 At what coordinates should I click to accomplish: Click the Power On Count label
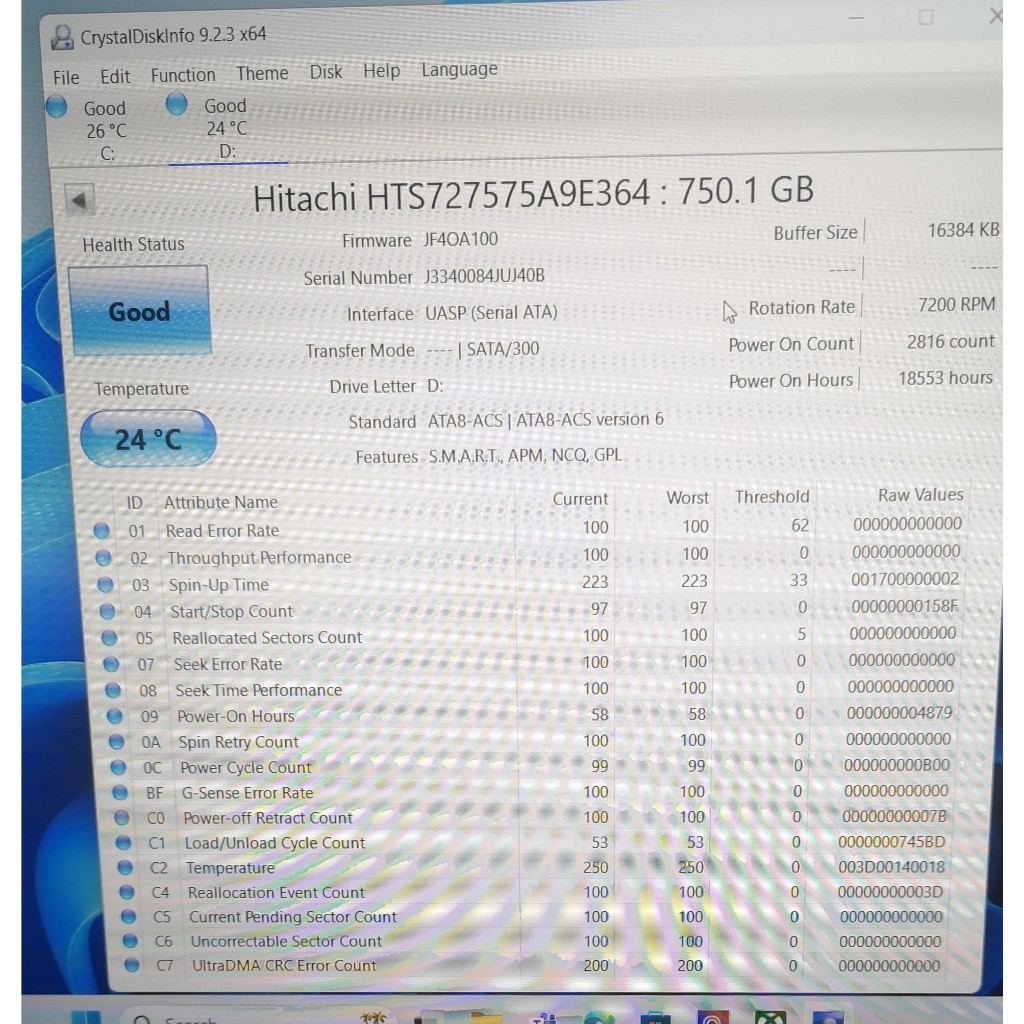pos(791,344)
